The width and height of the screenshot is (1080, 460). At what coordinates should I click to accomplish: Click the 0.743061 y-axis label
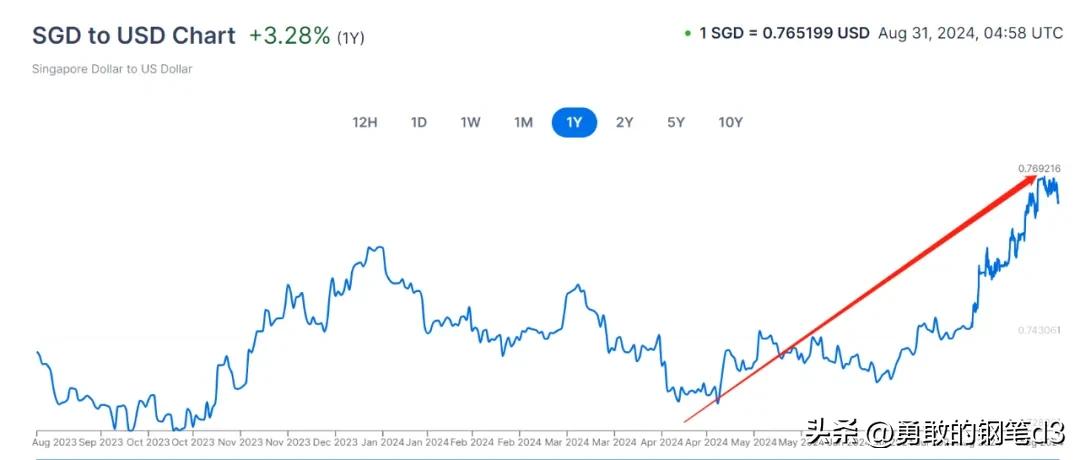tap(1038, 330)
